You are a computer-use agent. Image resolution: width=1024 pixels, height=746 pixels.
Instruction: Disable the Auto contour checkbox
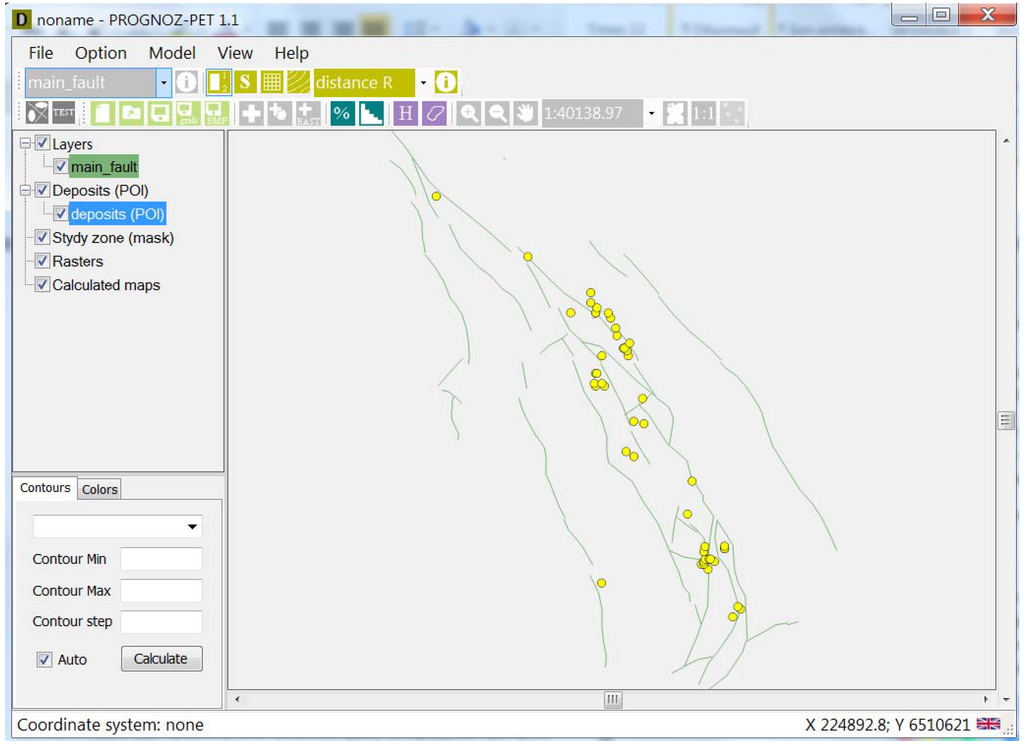44,659
